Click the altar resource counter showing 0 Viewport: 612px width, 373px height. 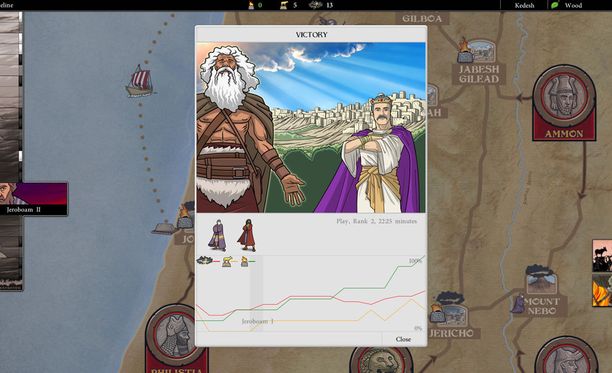pyautogui.click(x=255, y=5)
